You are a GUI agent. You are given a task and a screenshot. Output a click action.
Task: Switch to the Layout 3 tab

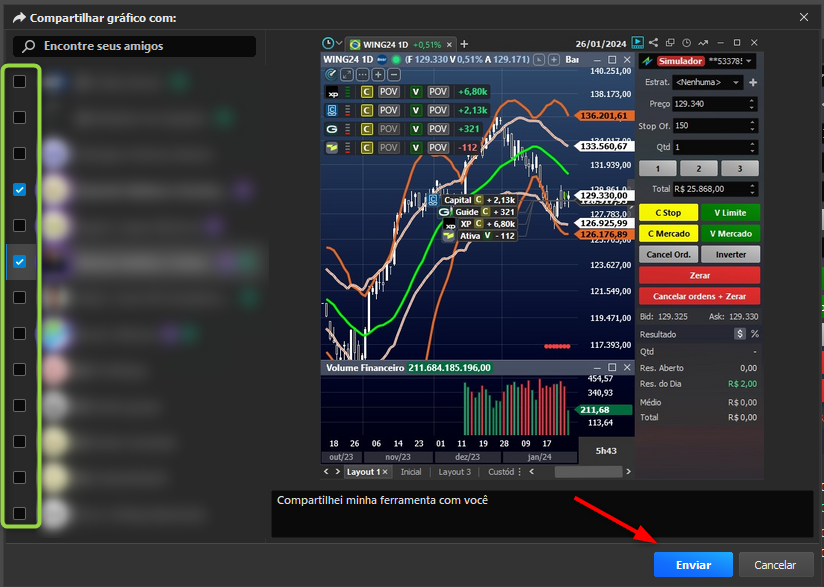pyautogui.click(x=455, y=472)
